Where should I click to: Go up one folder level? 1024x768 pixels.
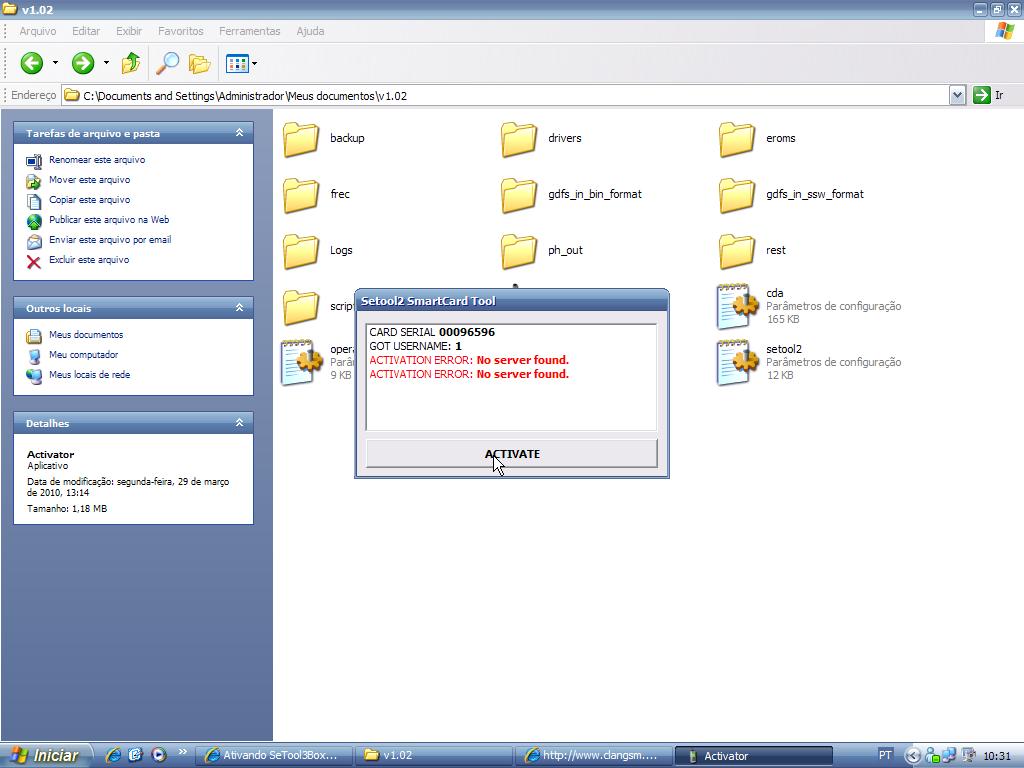[x=131, y=63]
